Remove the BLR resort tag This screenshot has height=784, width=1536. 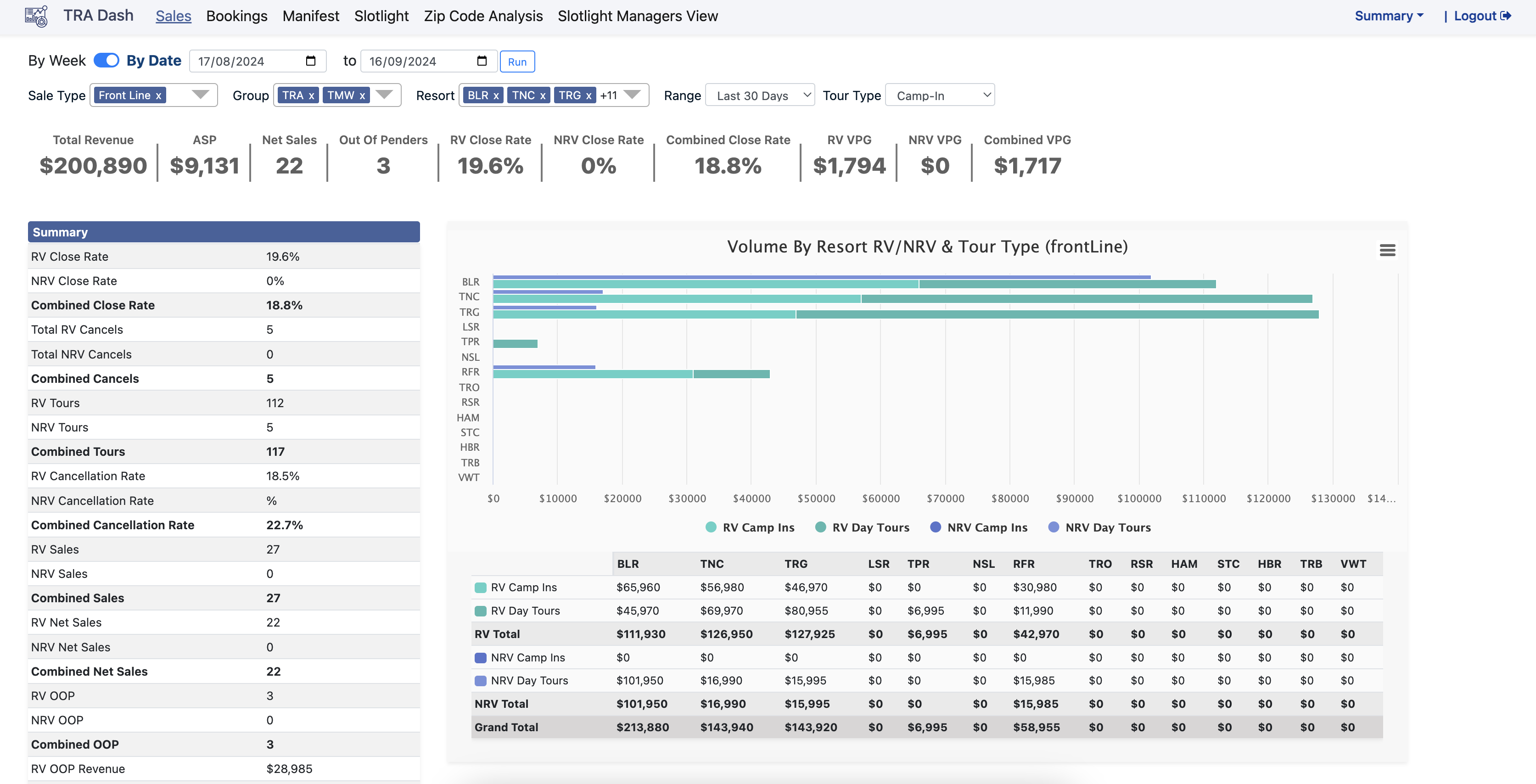click(x=495, y=95)
